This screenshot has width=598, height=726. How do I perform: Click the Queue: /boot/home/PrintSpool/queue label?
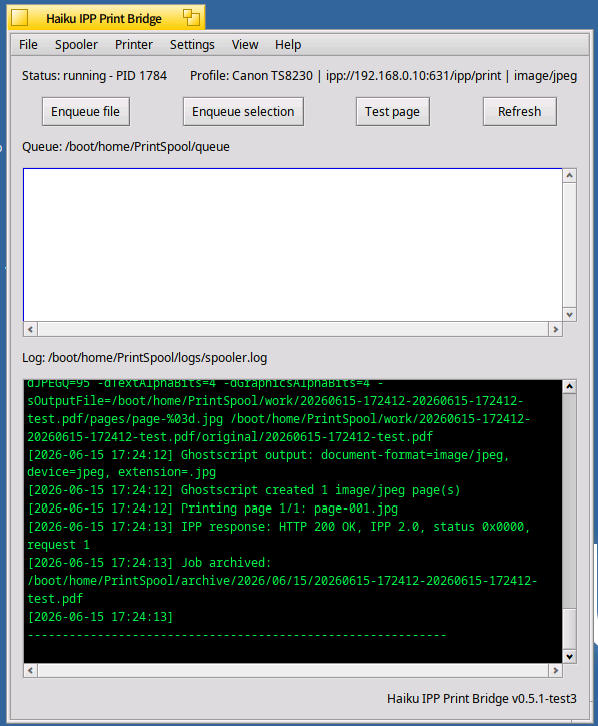pos(126,147)
